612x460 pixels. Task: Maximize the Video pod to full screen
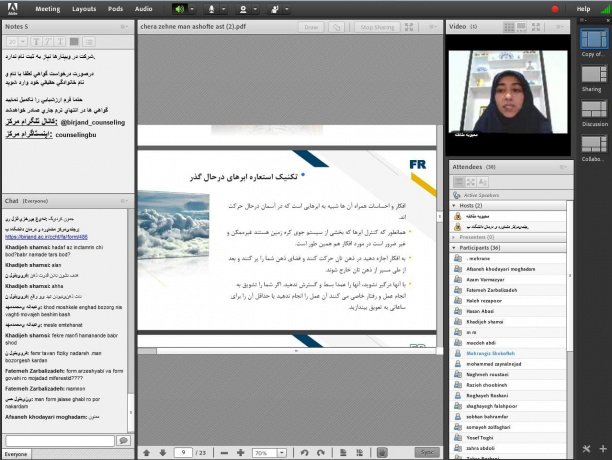click(536, 27)
